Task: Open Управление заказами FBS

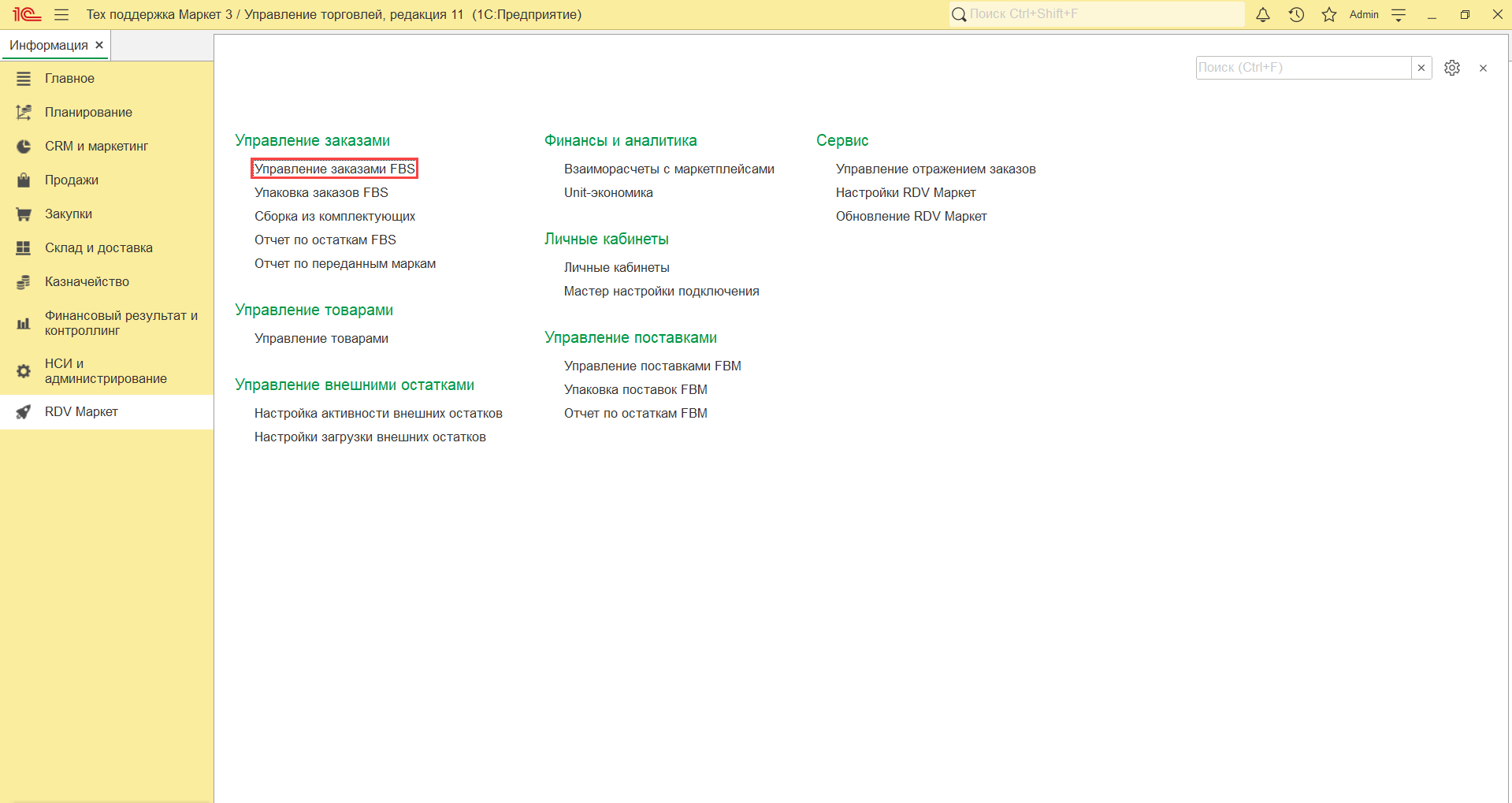Action: pos(335,169)
